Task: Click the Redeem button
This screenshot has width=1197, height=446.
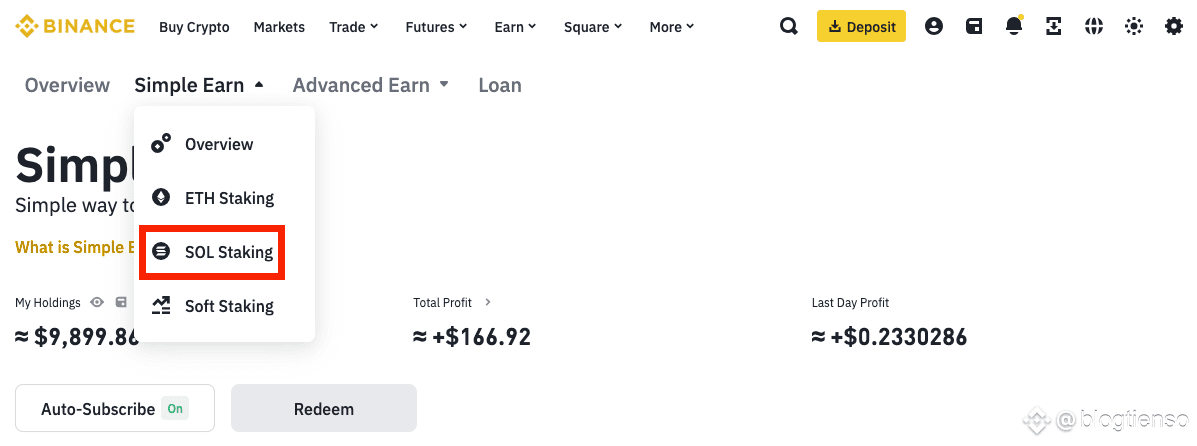Action: tap(324, 409)
